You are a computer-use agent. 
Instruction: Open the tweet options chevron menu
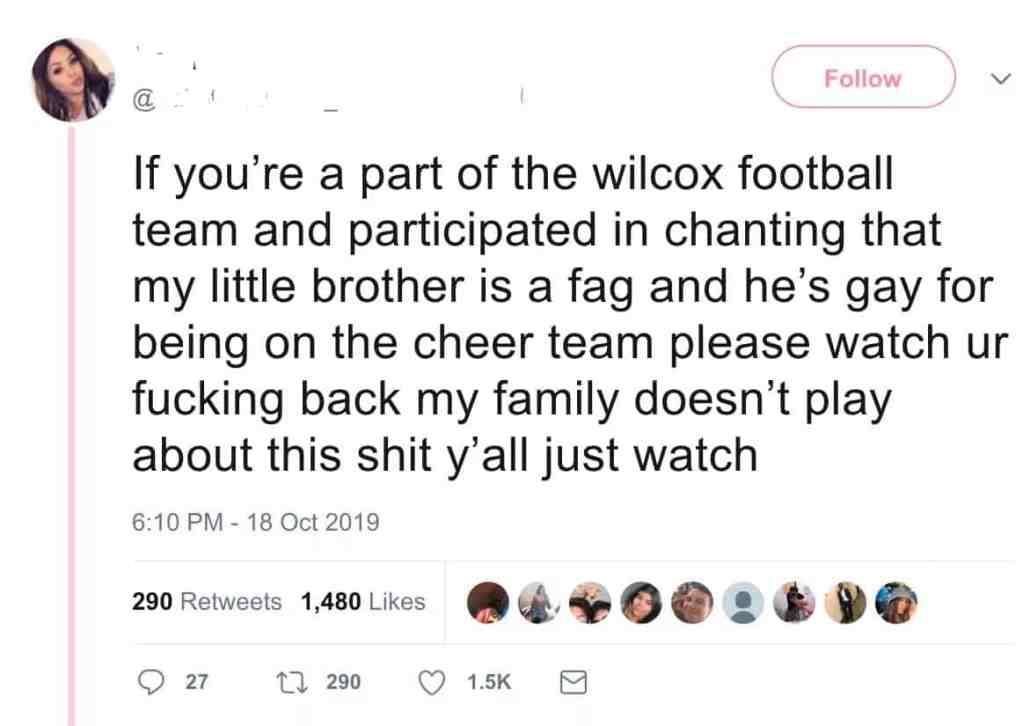[1000, 79]
